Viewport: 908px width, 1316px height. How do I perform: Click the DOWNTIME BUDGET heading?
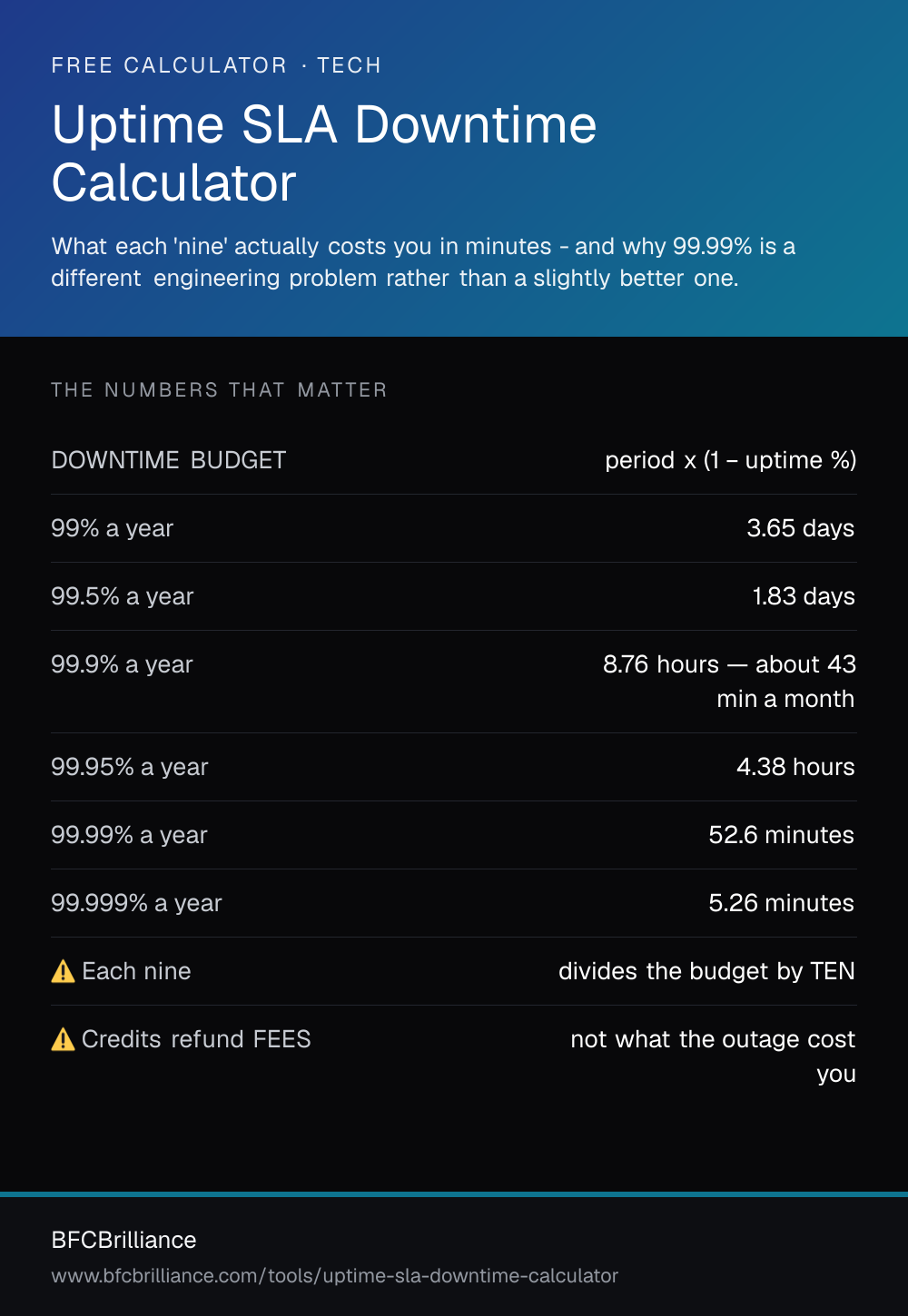(x=169, y=460)
